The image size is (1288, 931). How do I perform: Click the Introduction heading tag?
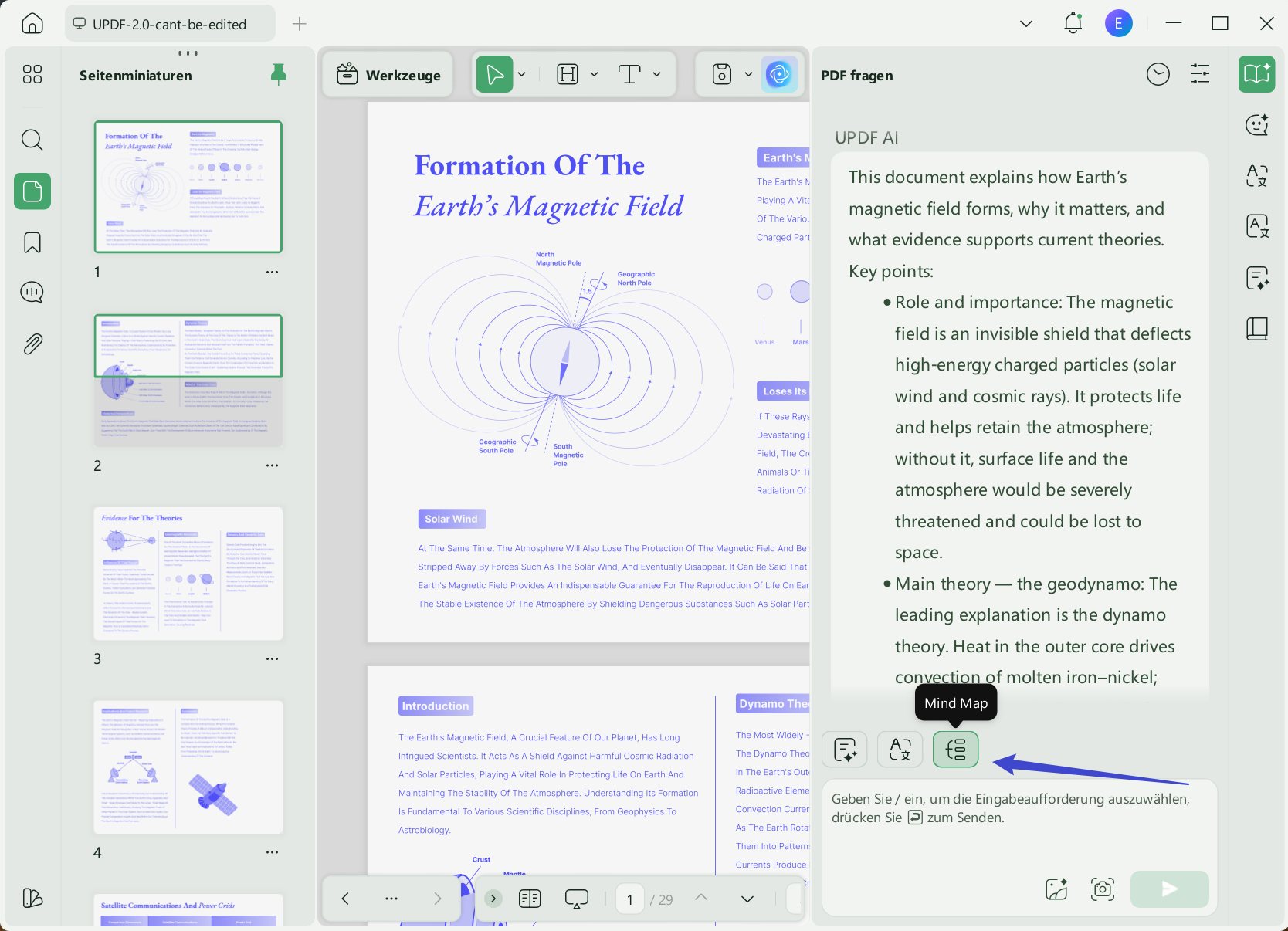[436, 706]
